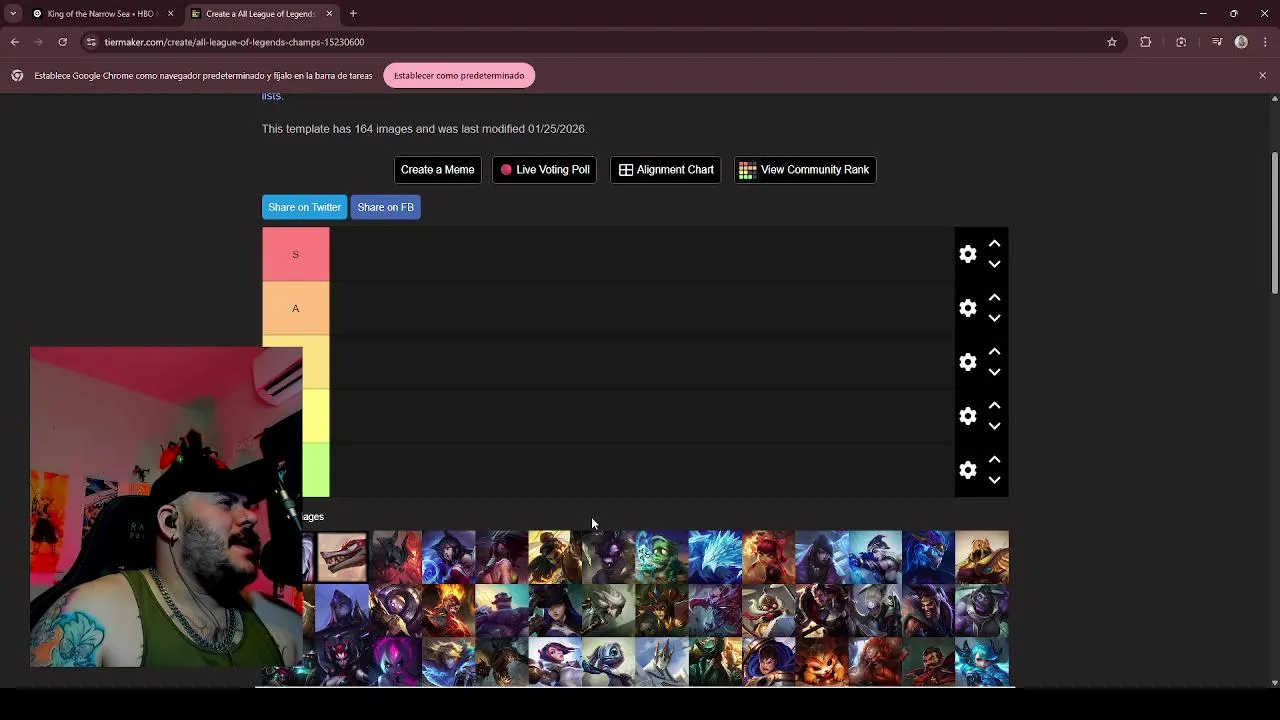Move S tier row down with chevron
Image resolution: width=1280 pixels, height=720 pixels.
[994, 264]
